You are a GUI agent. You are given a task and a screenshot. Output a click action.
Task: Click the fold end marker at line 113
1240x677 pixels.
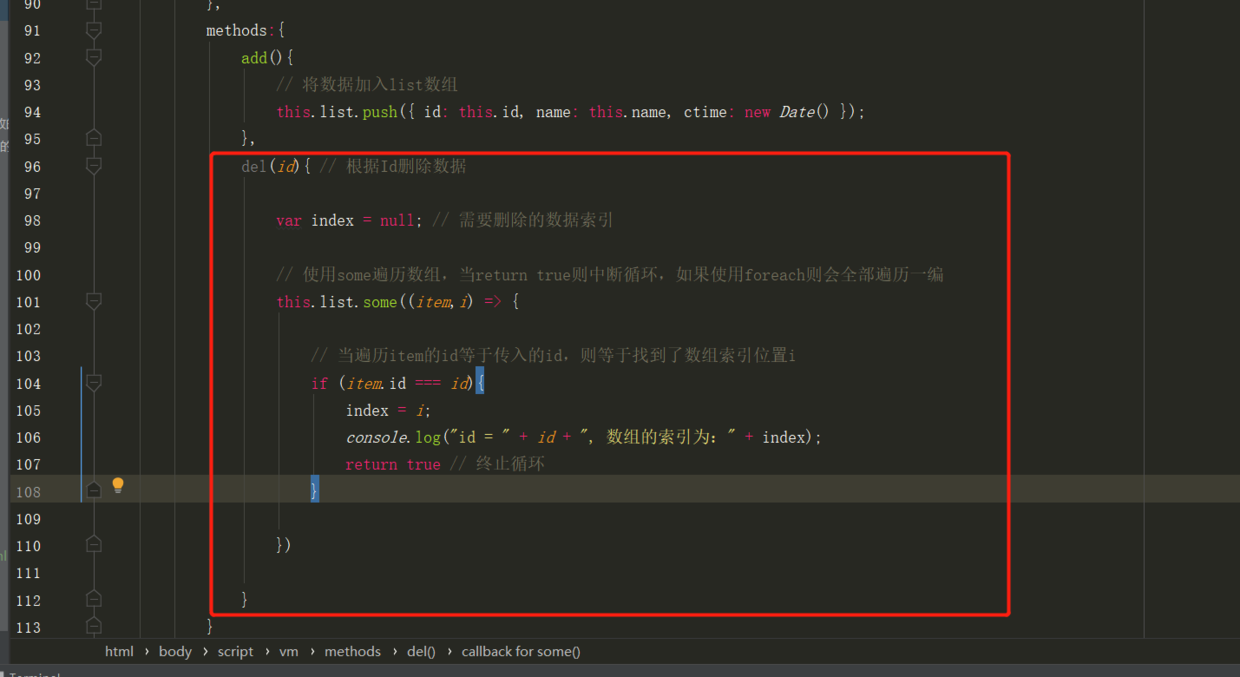pyautogui.click(x=94, y=626)
